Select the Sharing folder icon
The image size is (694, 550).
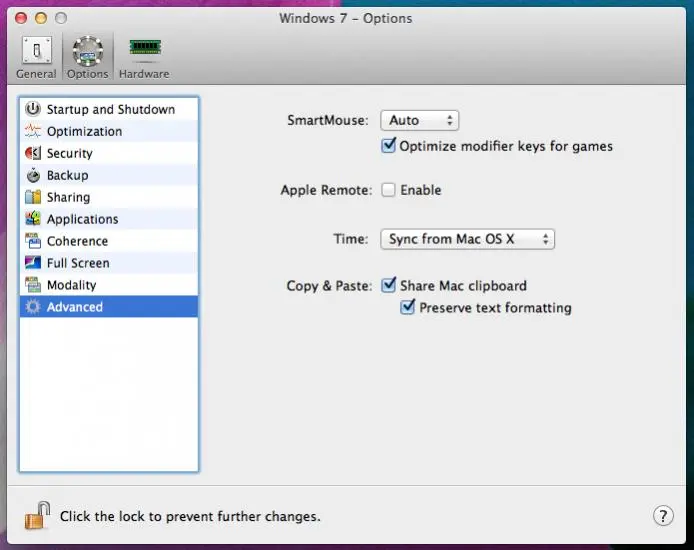pos(32,197)
